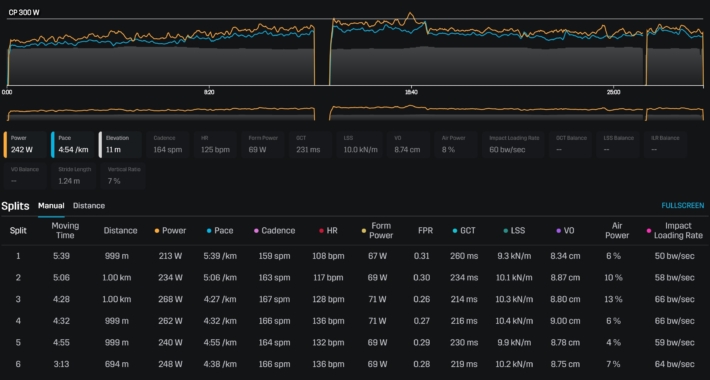This screenshot has height=380, width=710.
Task: Enable the LSS Balance metric card
Action: (619, 144)
